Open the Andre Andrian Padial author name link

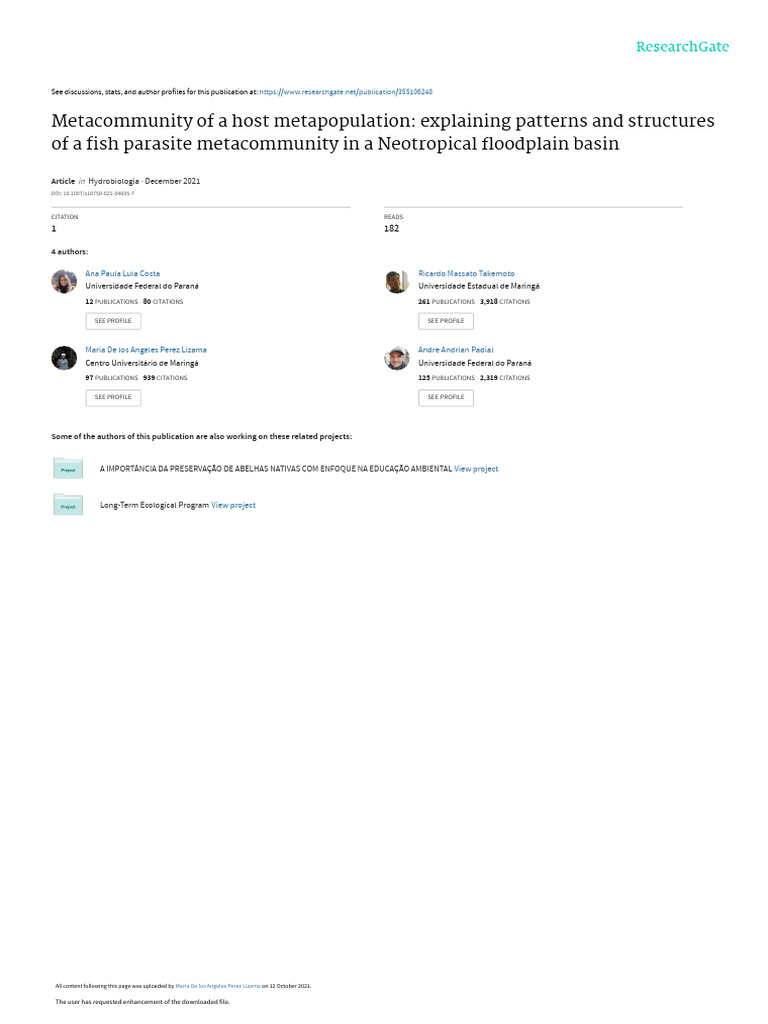(x=455, y=350)
